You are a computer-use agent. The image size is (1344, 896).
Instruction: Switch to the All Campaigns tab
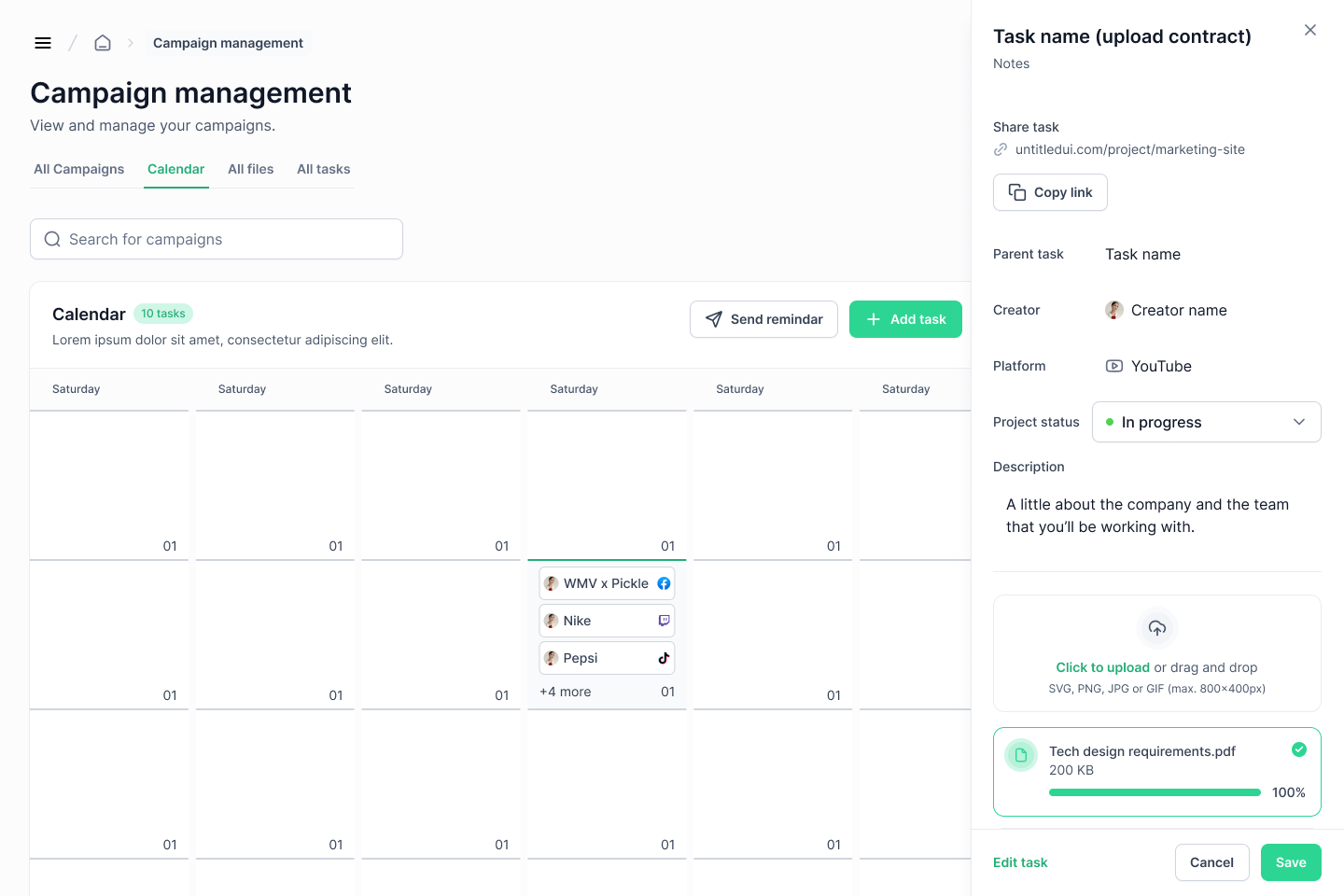click(78, 169)
